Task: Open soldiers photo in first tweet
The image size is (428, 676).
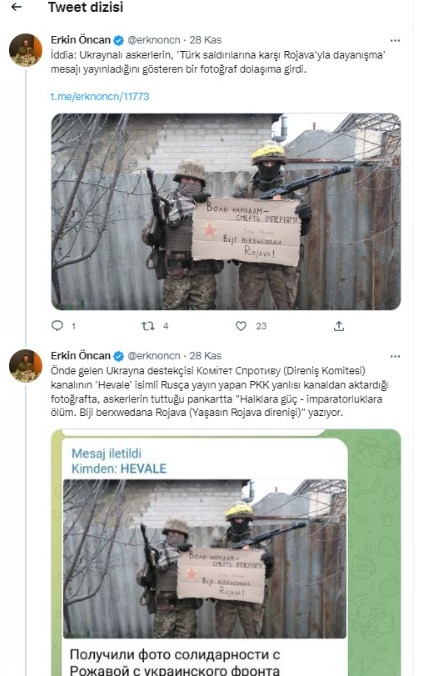Action: click(226, 211)
